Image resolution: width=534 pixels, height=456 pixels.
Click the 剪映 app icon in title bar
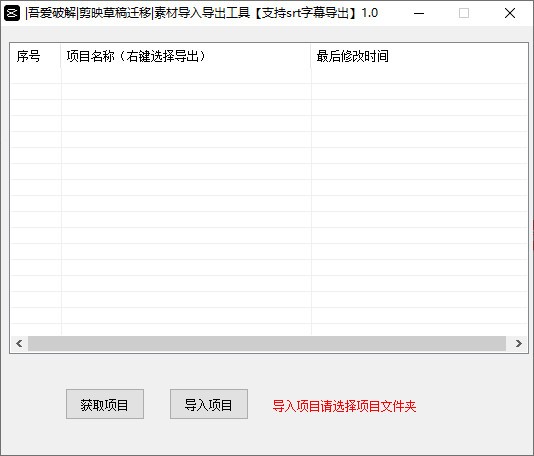12,13
